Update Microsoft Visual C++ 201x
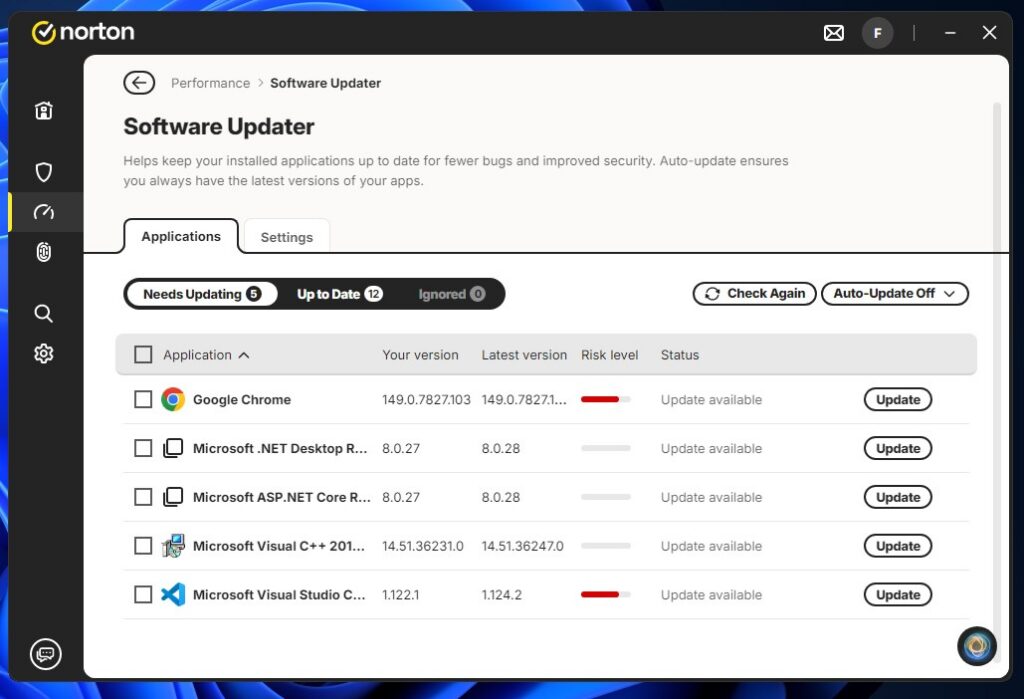 (898, 545)
